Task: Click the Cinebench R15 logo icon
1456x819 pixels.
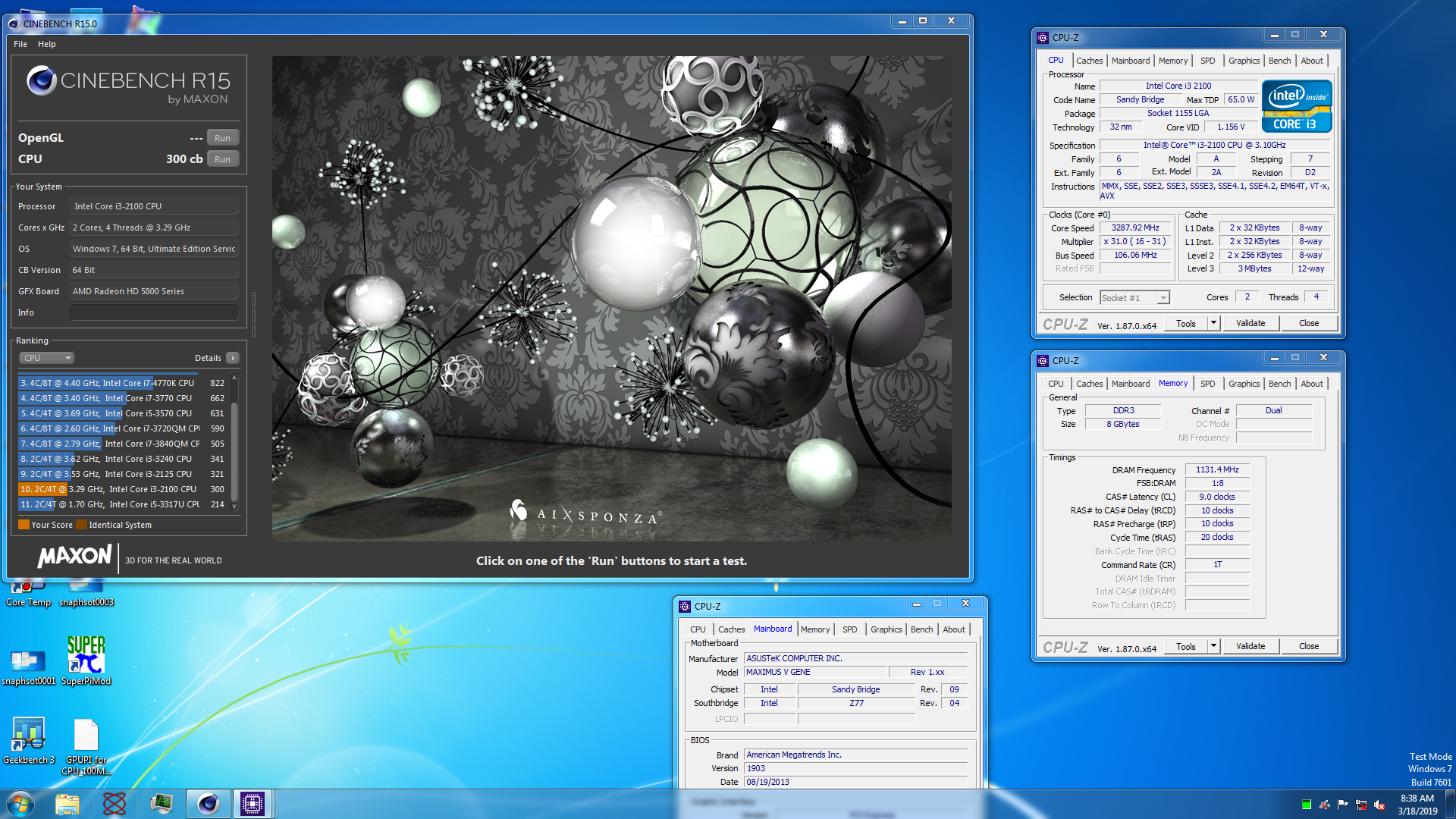Action: click(x=42, y=80)
